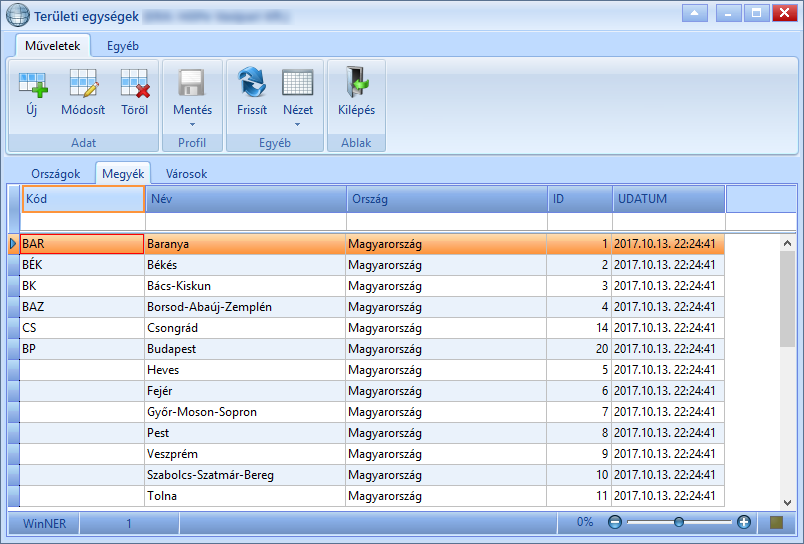This screenshot has width=804, height=544.
Task: Switch to the Országok tab
Action: 55,174
